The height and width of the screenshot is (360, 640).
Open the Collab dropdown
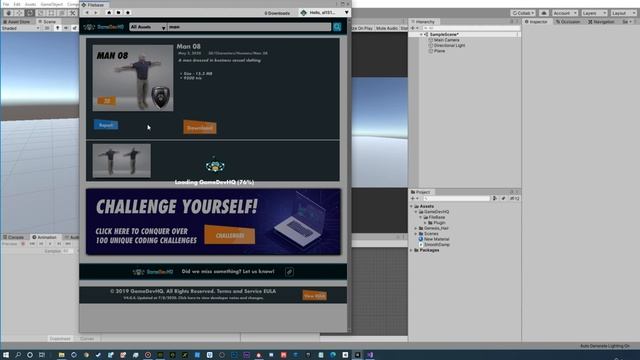coord(523,13)
